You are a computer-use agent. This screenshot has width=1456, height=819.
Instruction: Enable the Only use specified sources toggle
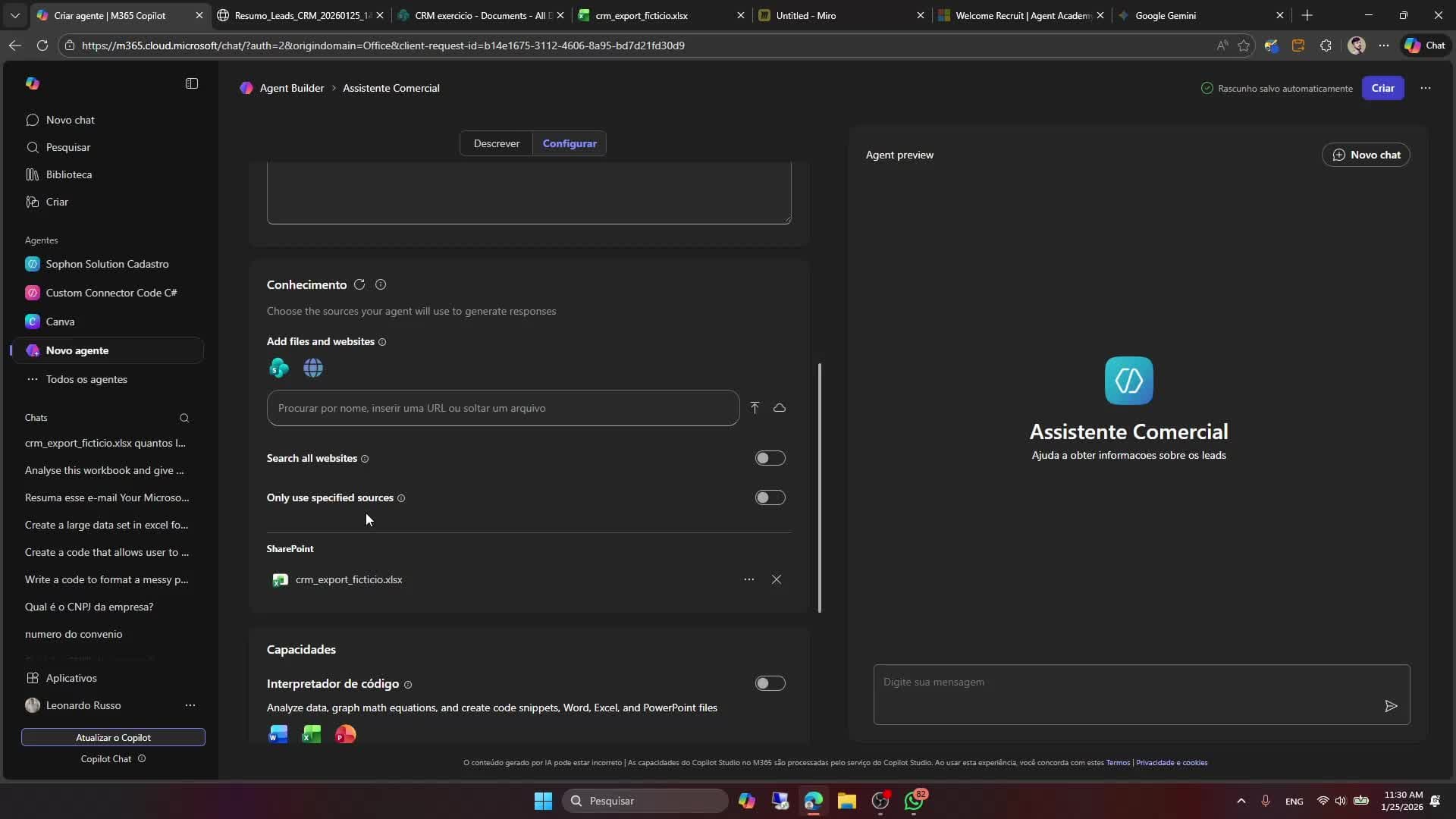click(770, 497)
